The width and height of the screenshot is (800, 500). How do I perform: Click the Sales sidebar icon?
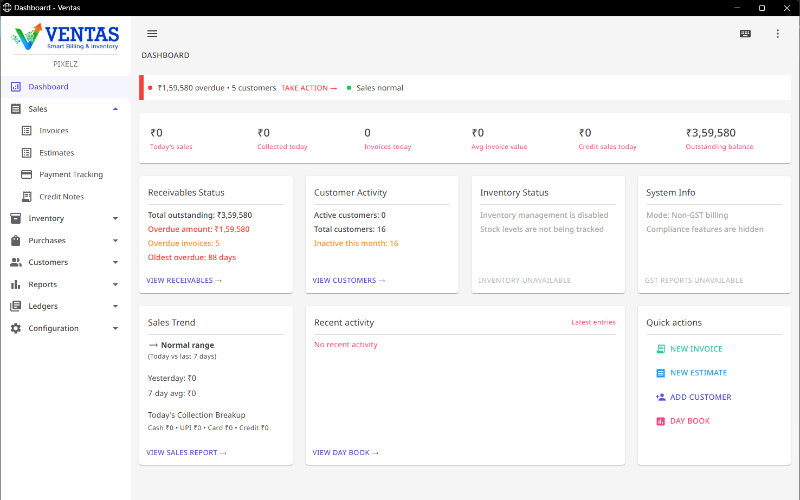coord(16,109)
